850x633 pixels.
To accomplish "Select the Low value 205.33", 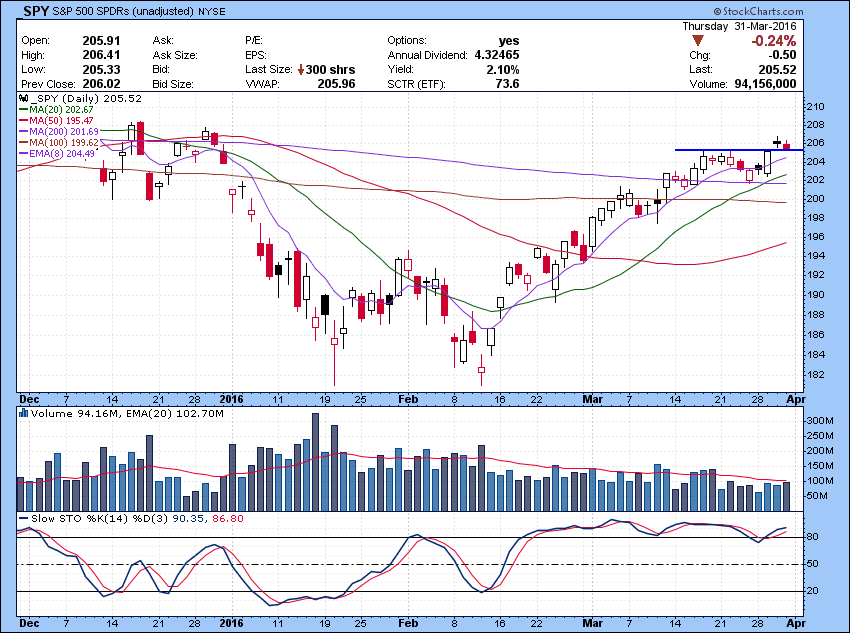I will pyautogui.click(x=101, y=70).
